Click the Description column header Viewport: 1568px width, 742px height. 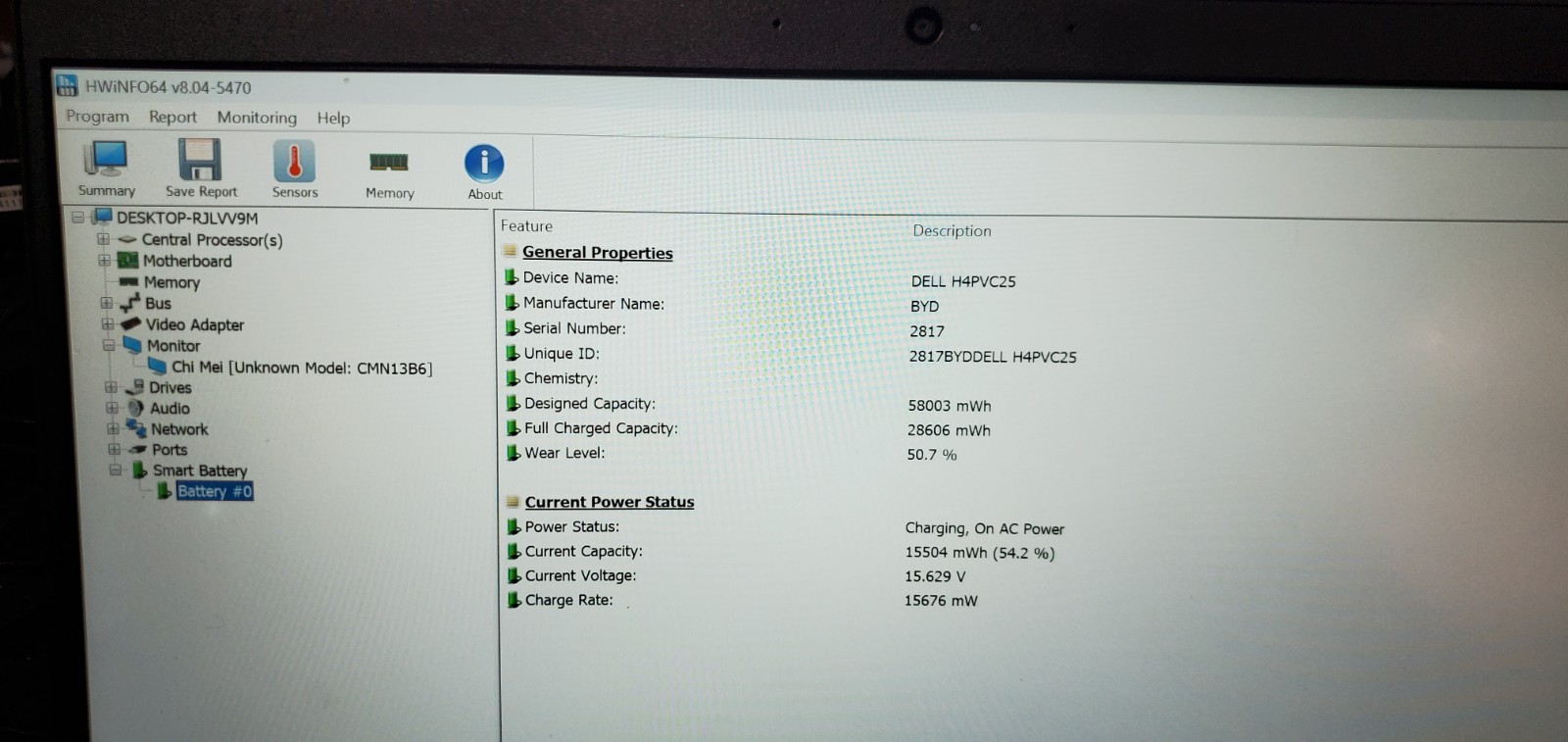[952, 230]
